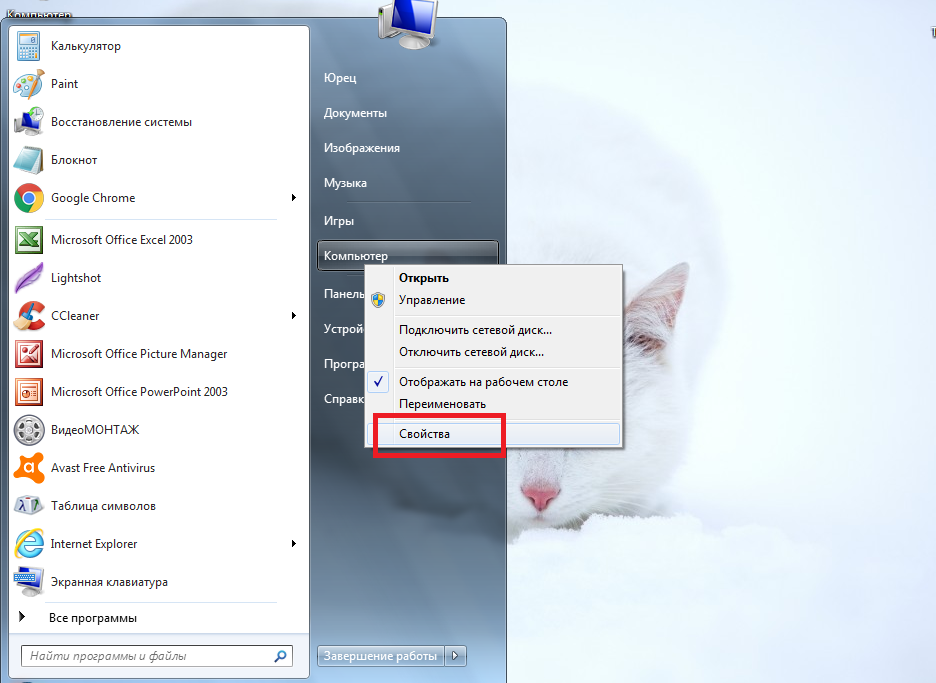Open the PowerPoint 2003 icon

29,392
